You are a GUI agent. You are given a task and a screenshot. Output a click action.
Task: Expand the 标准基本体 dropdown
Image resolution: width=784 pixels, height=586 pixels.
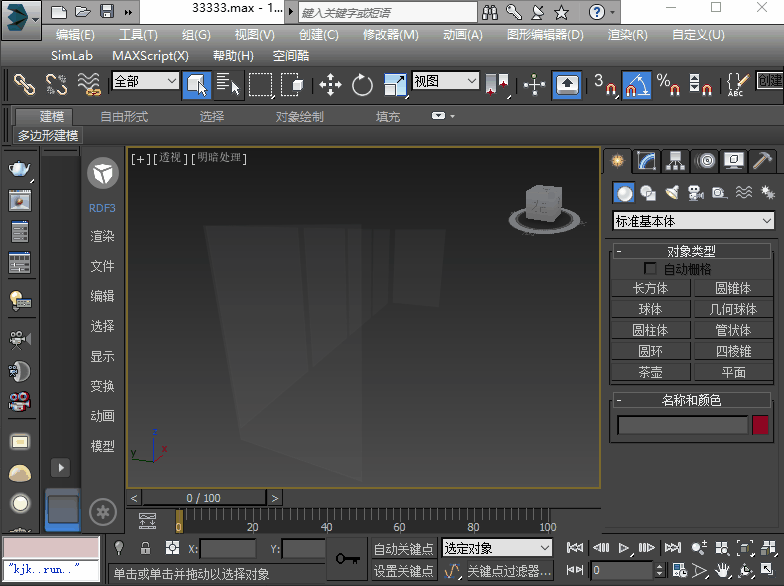pyautogui.click(x=694, y=221)
